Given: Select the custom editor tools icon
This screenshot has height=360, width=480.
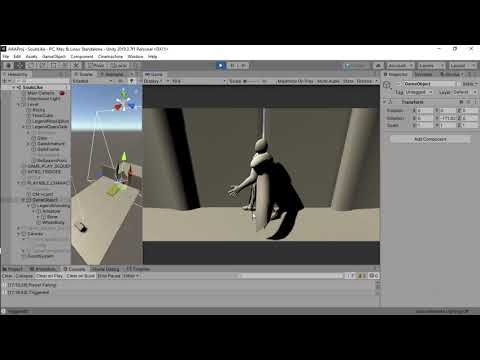Looking at the screenshot, I should click(76, 66).
